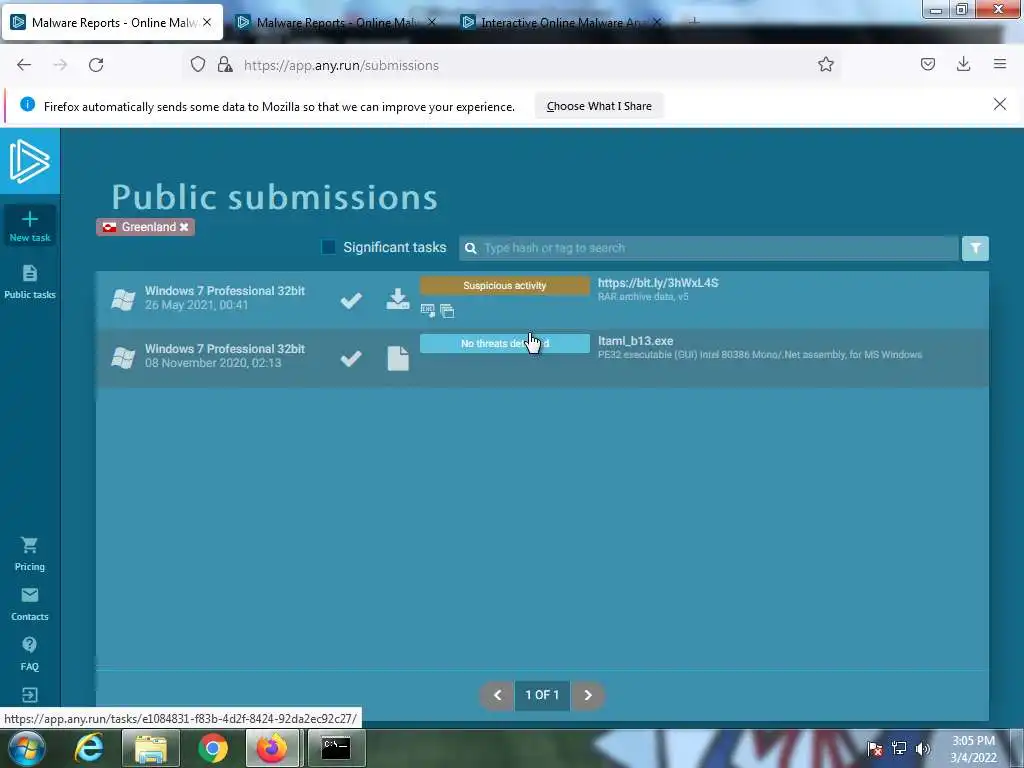Open the Windows Start menu
This screenshot has height=768, width=1024.
tap(26, 748)
